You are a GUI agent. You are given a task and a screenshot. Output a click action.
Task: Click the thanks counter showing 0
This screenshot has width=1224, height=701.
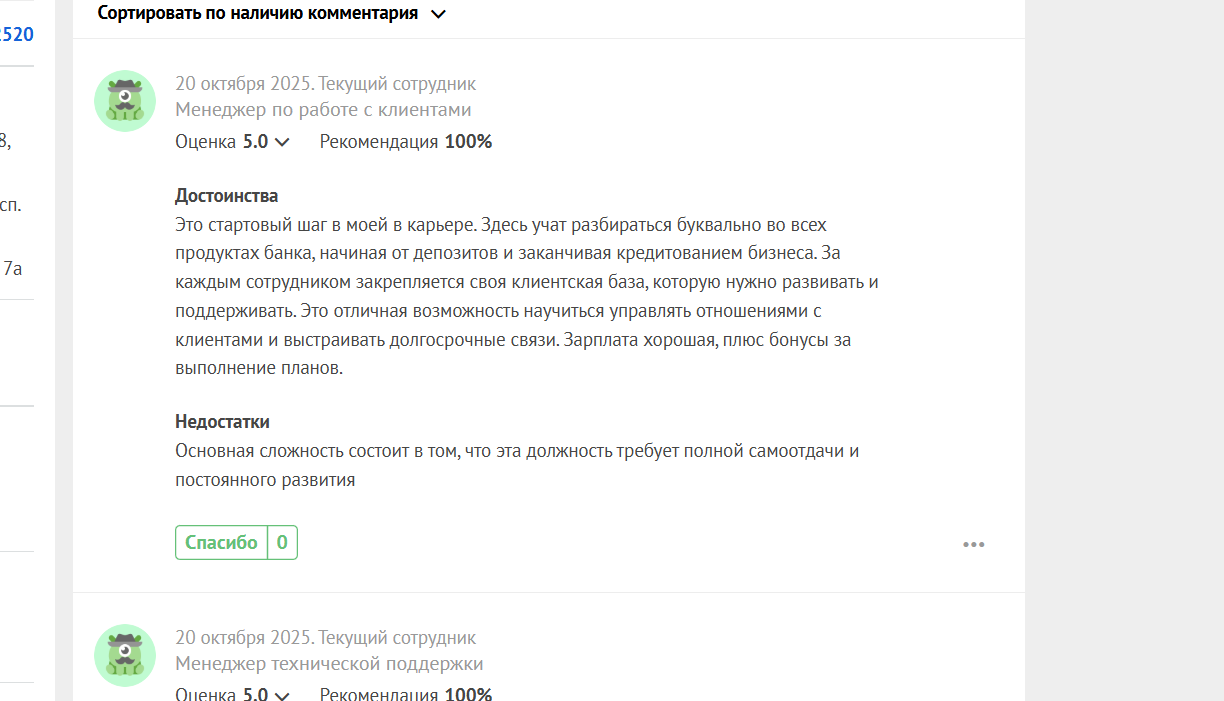282,543
